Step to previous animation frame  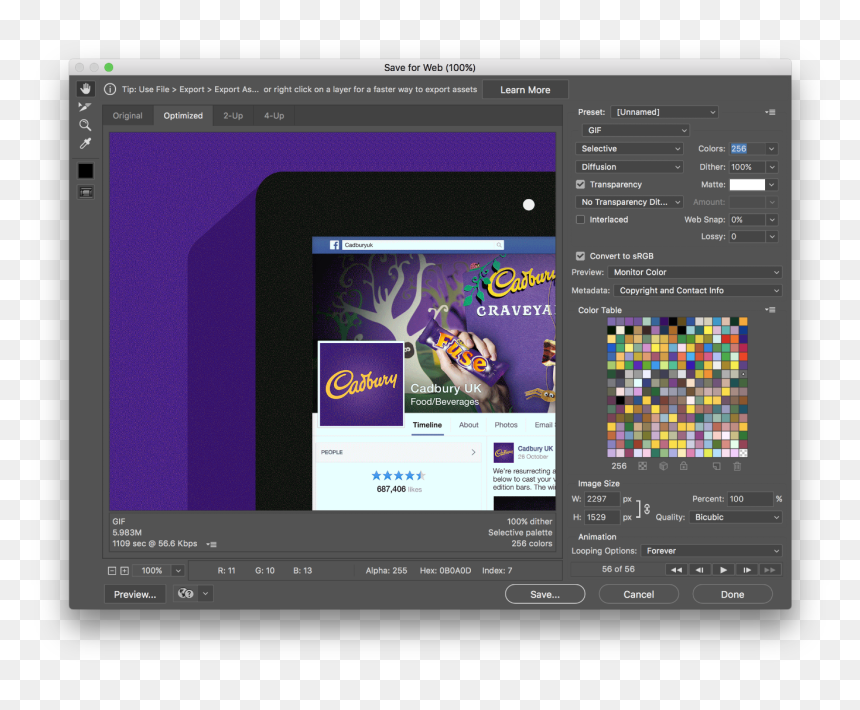point(699,570)
